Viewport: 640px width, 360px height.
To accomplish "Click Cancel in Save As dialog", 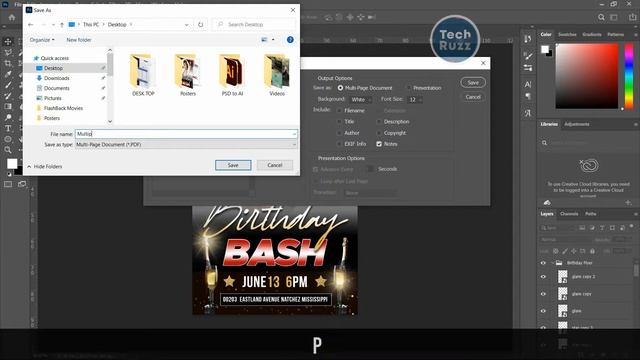I will 275,165.
